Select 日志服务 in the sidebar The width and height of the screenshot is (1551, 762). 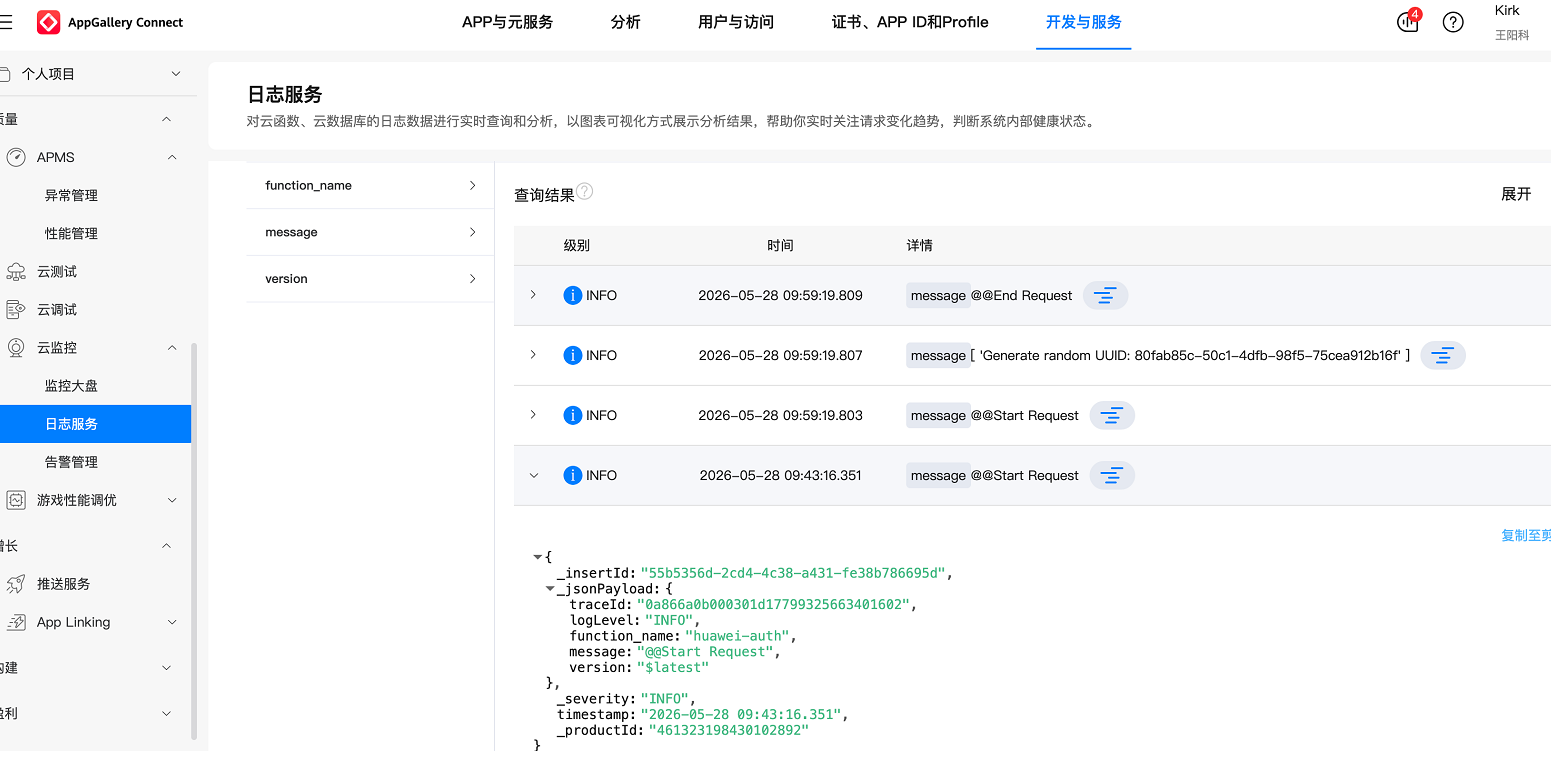95,424
